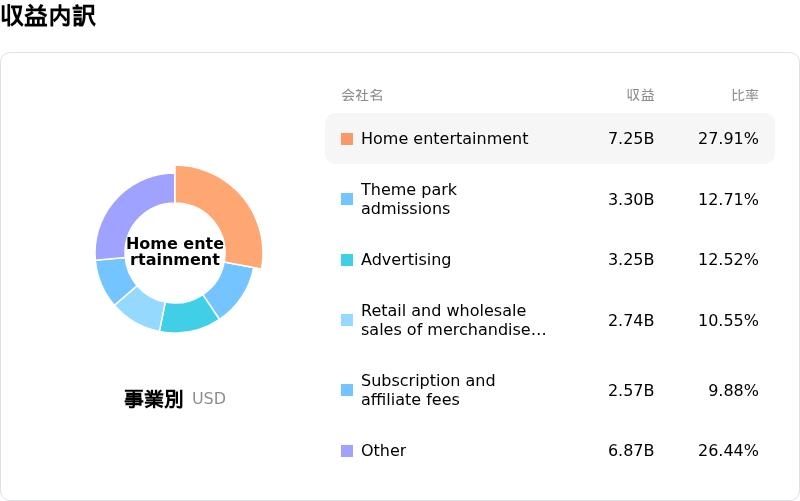Click the 比率 column header
800x501 pixels.
point(745,95)
